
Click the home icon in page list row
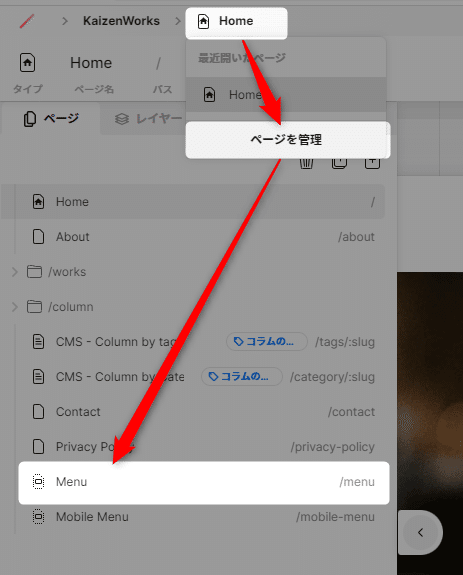coord(38,202)
